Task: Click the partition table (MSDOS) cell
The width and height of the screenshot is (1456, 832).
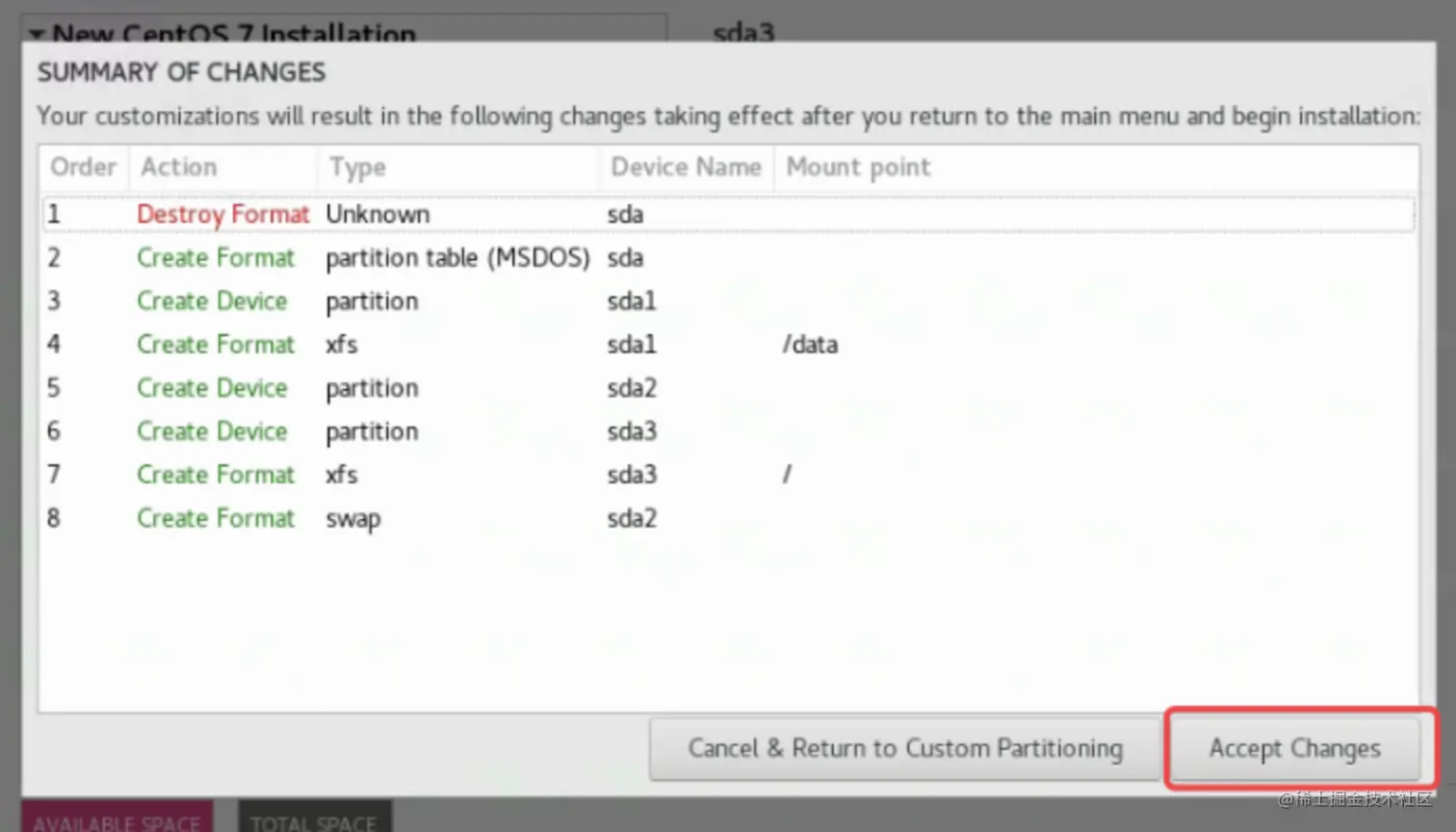Action: click(457, 258)
